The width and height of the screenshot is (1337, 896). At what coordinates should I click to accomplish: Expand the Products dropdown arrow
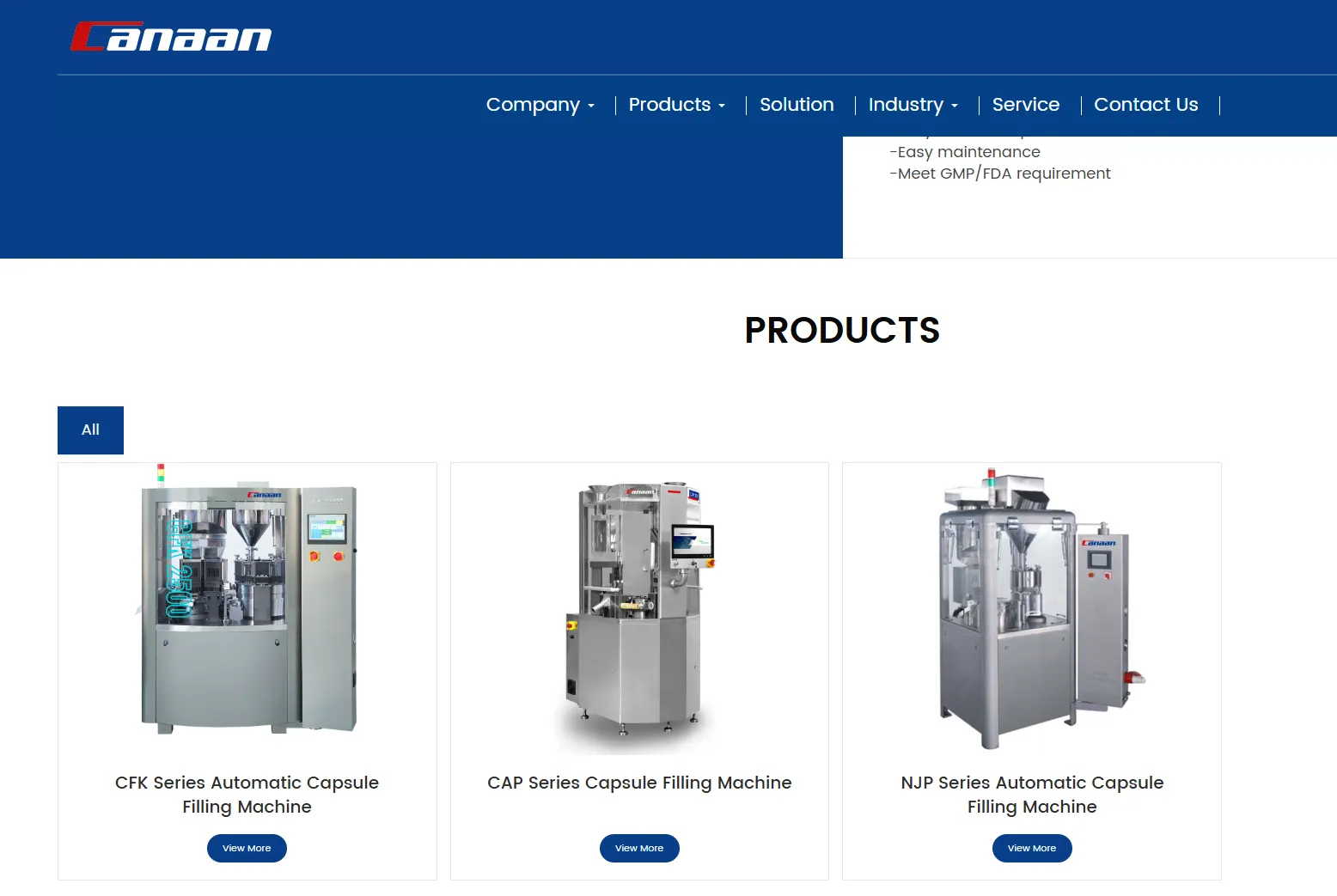pos(722,107)
